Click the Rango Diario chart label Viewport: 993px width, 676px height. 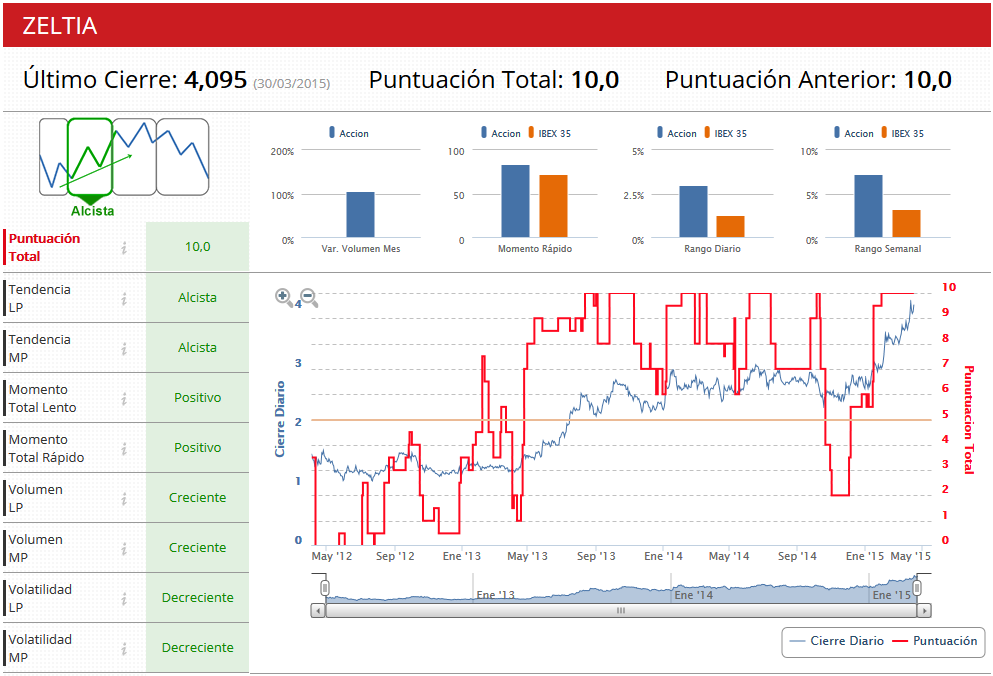(712, 249)
